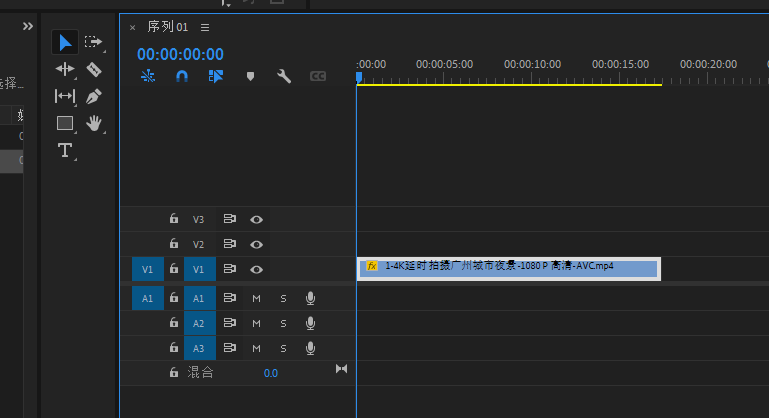The image size is (769, 418).
Task: Lock the V2 track
Action: (173, 244)
